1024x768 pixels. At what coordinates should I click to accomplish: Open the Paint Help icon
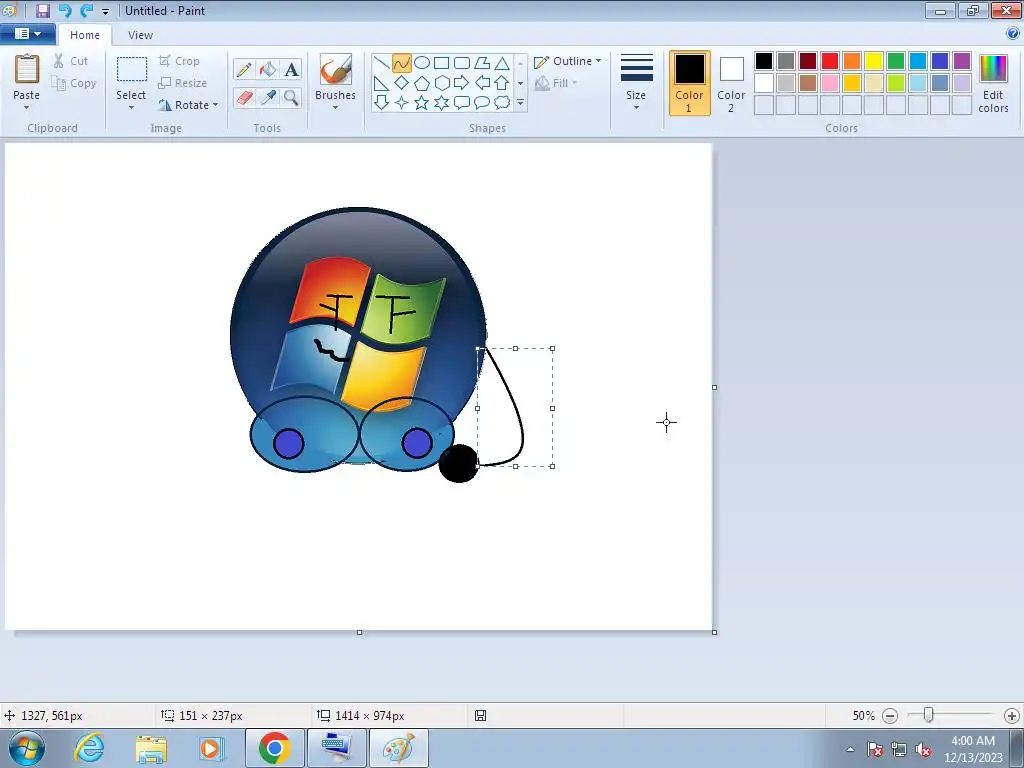(1013, 34)
